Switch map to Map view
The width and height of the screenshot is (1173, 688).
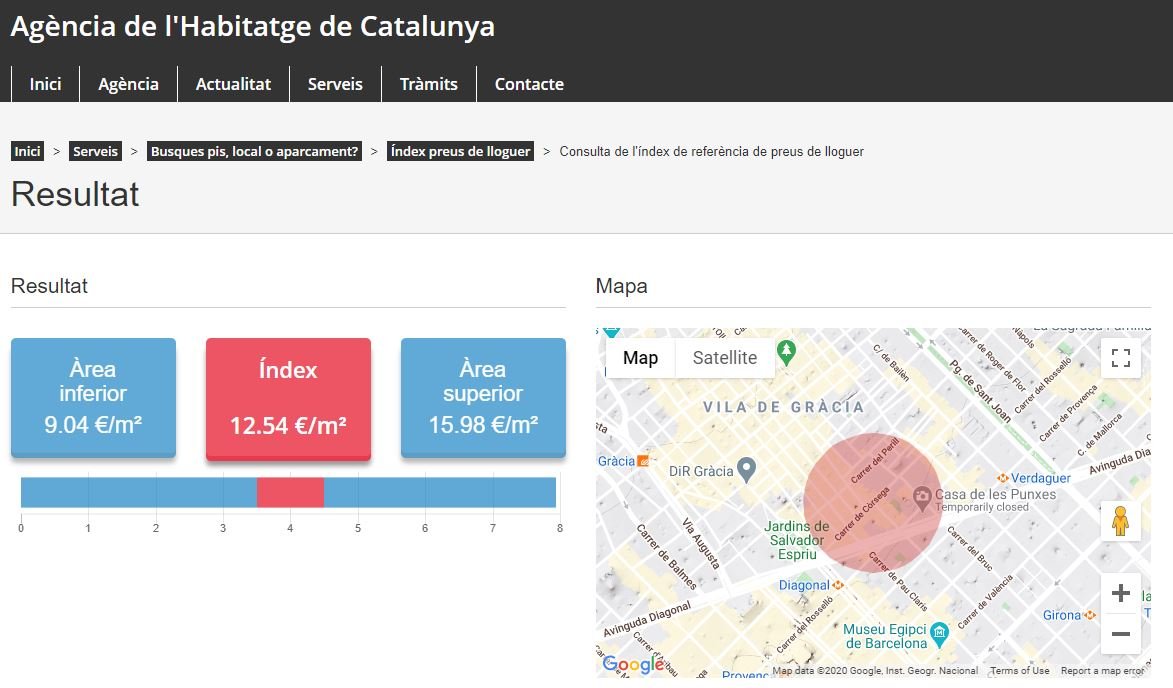[x=640, y=358]
